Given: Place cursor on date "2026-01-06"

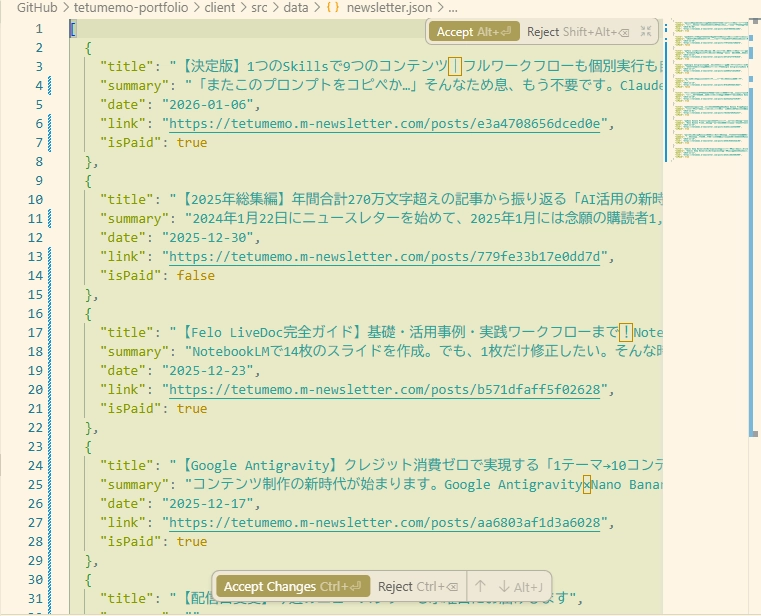Looking at the screenshot, I should tap(207, 104).
